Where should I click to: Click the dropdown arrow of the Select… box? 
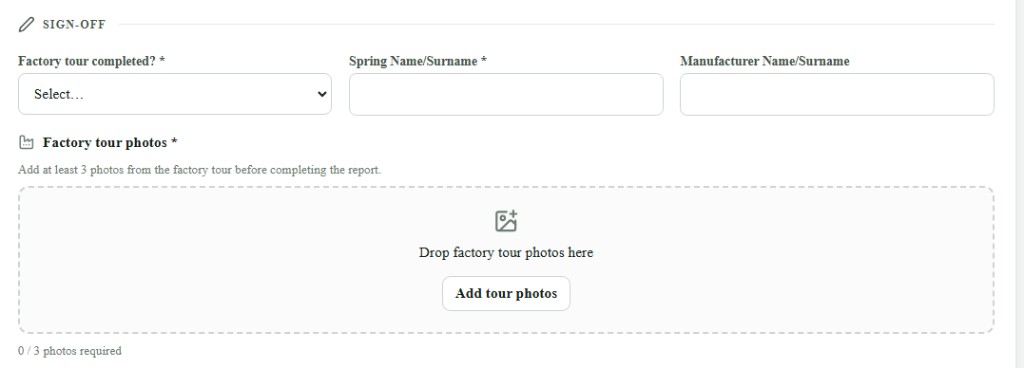tap(321, 94)
